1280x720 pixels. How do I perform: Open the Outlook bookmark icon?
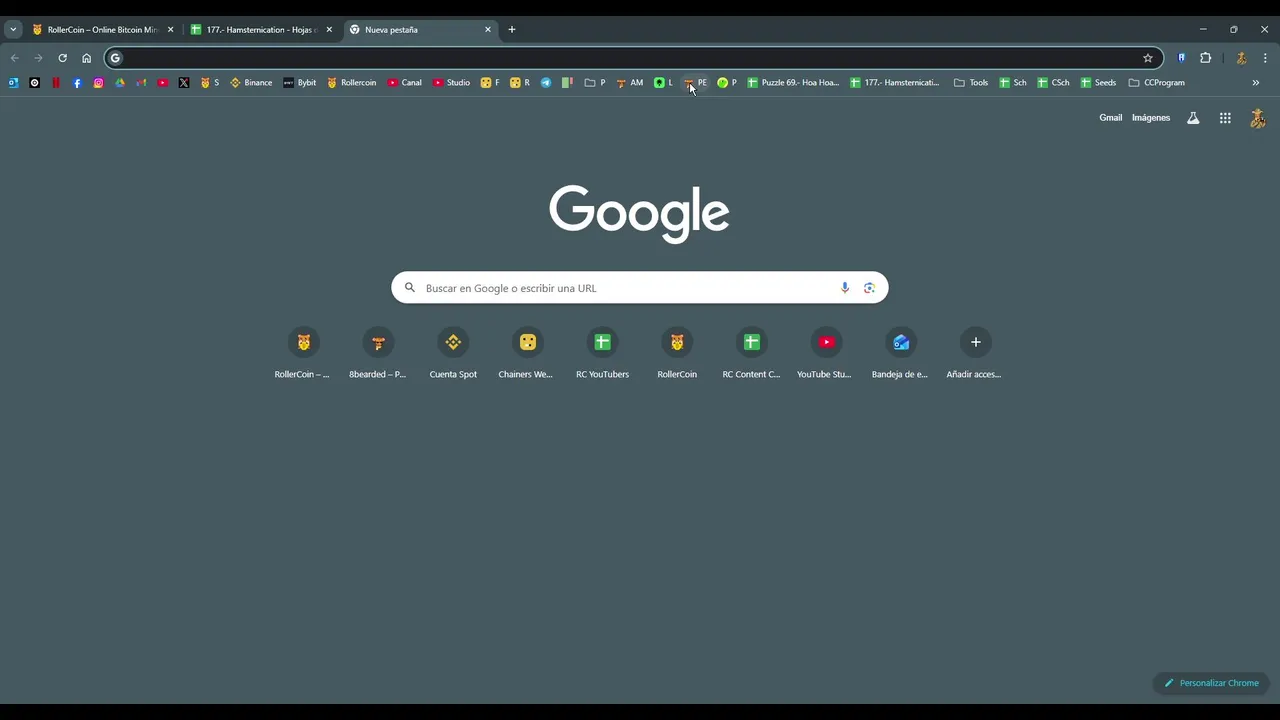[13, 83]
